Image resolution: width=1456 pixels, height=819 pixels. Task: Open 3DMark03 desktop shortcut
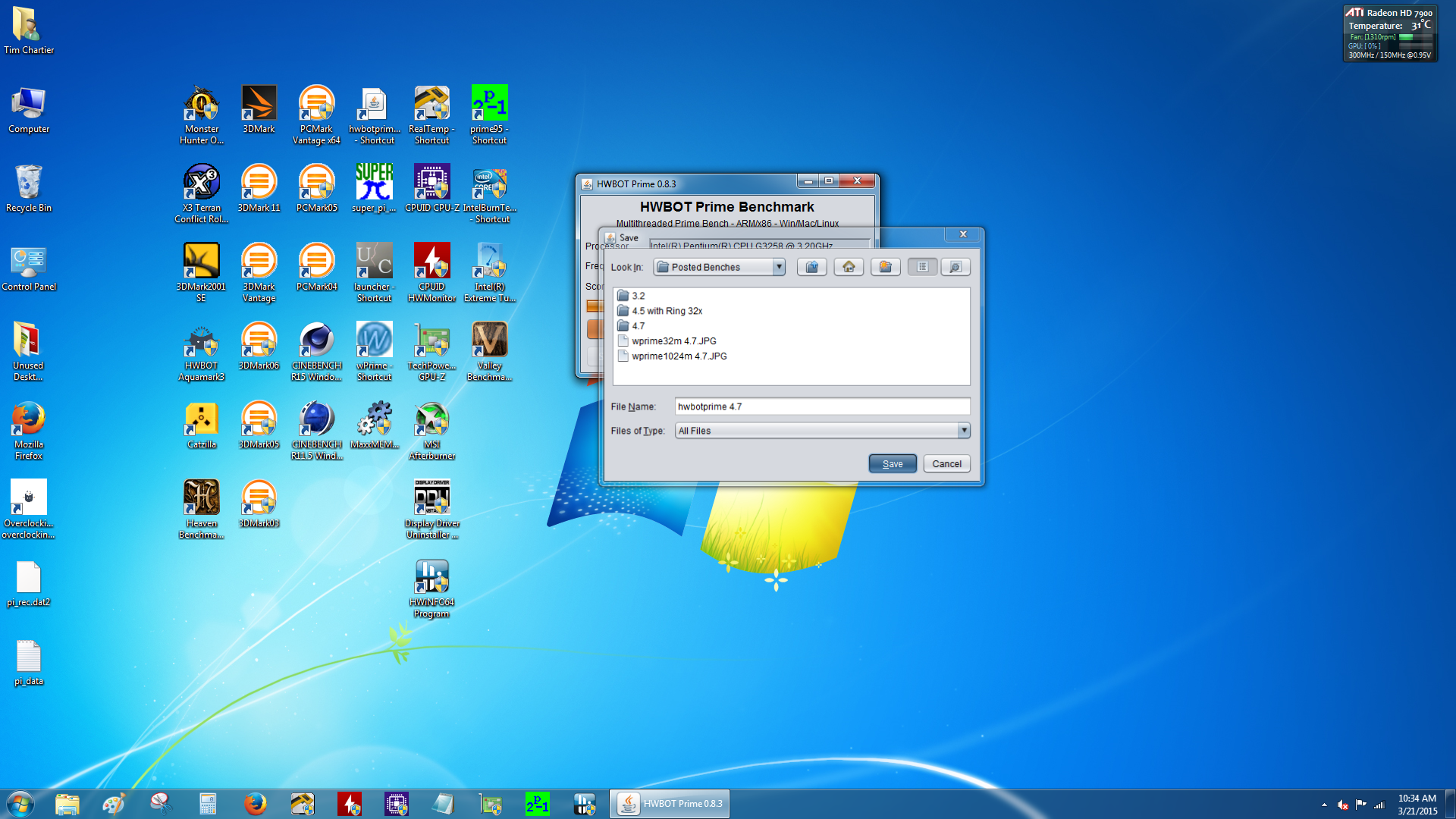click(x=259, y=504)
